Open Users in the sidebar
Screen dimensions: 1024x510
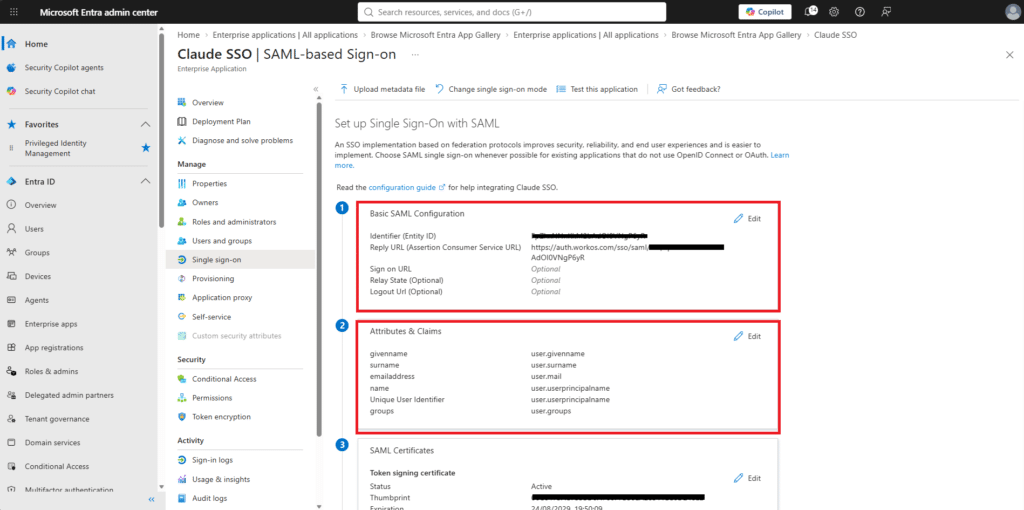click(34, 229)
